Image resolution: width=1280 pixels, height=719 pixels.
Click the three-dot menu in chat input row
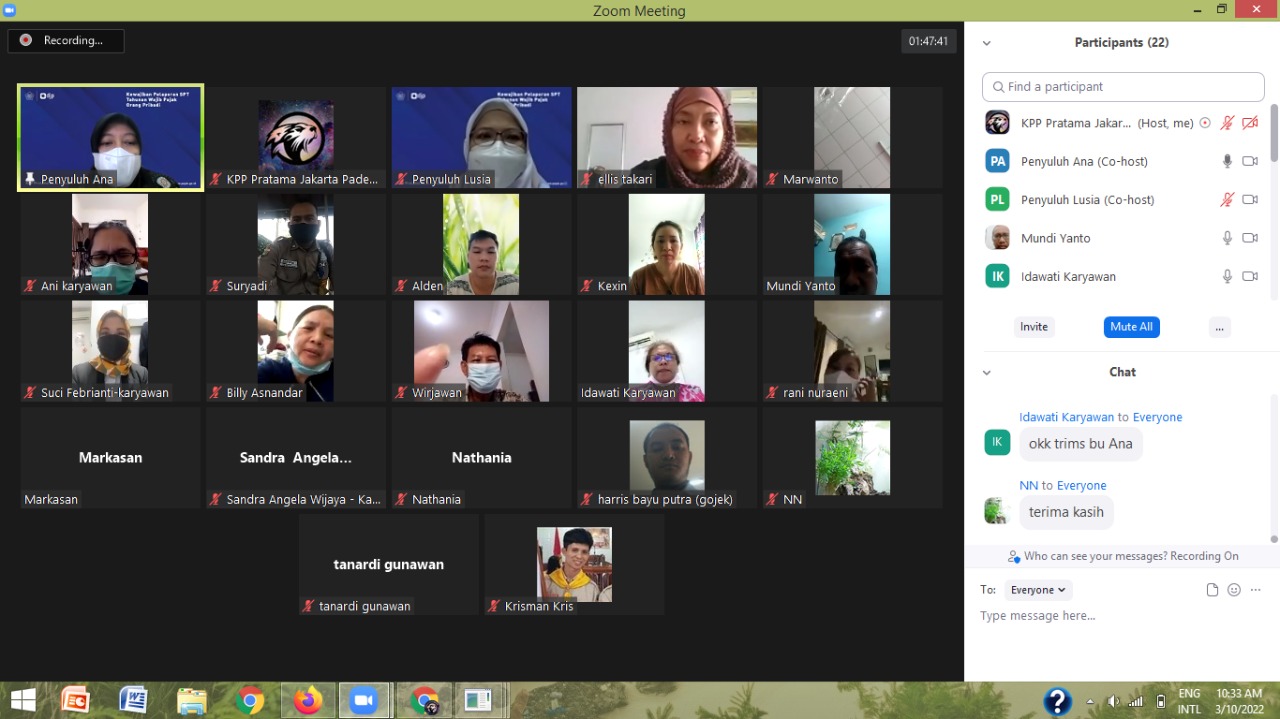[1256, 590]
